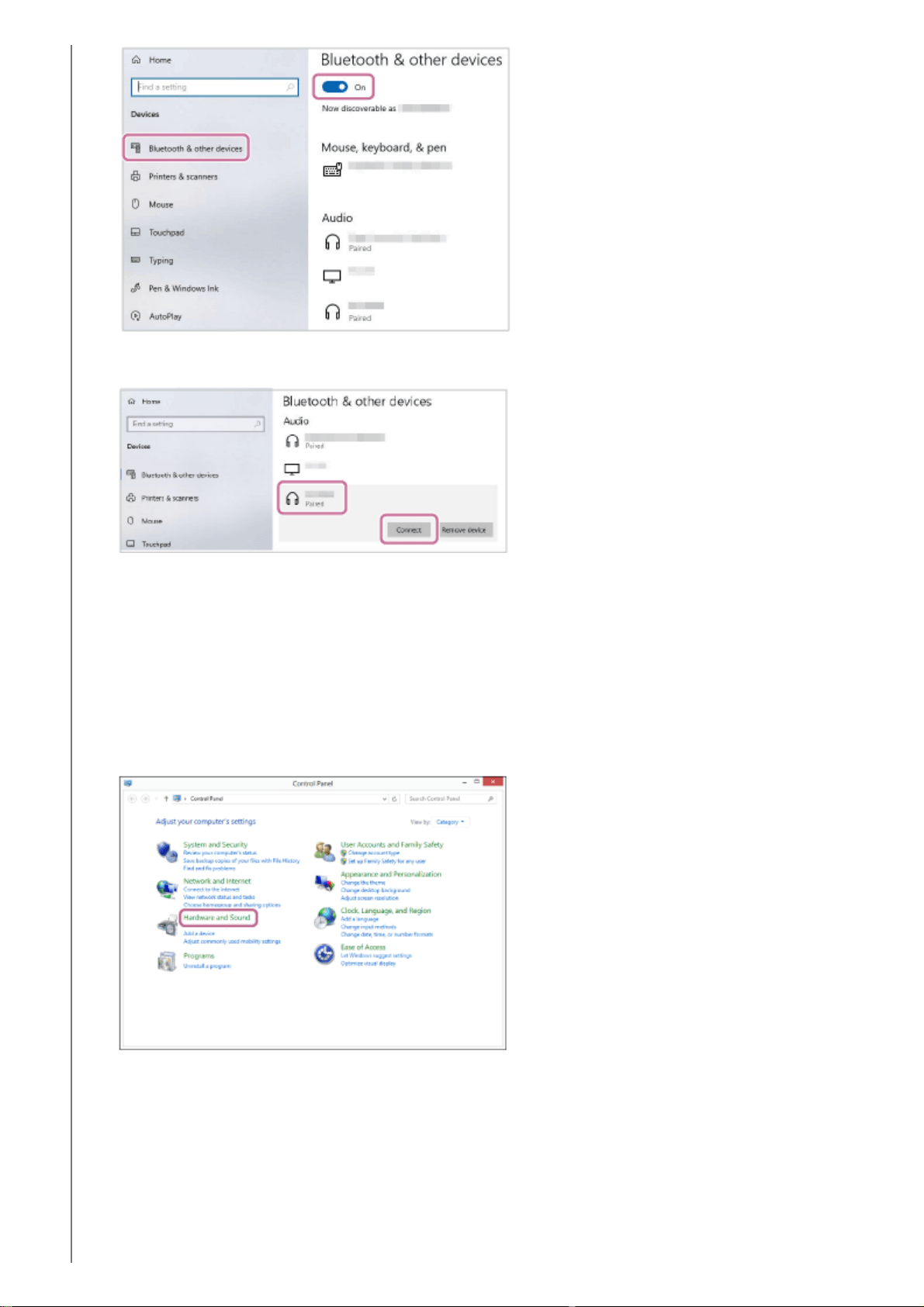The height and width of the screenshot is (1307, 924).
Task: Click search magnifier icon in toggle window search box
Action: (291, 88)
